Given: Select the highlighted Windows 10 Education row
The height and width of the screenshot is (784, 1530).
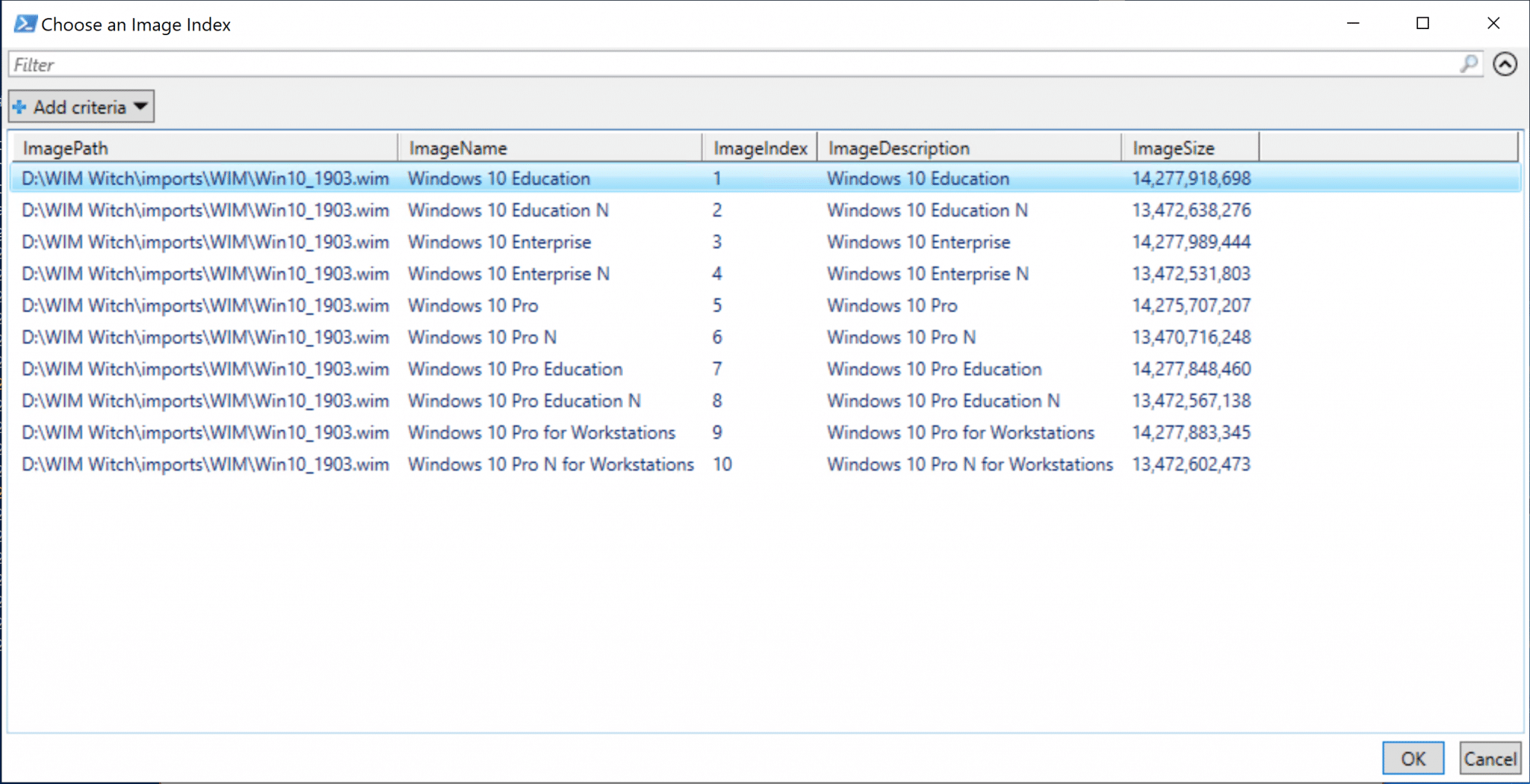Looking at the screenshot, I should tap(498, 178).
